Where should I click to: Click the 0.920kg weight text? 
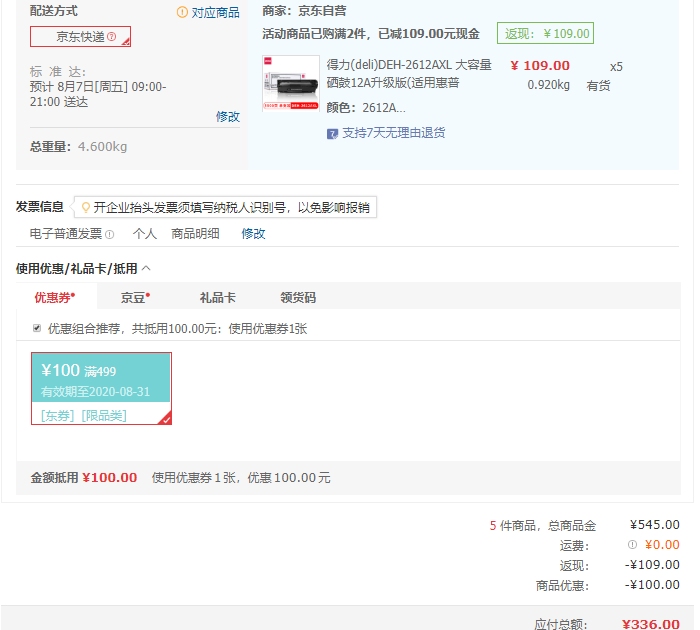[x=548, y=85]
